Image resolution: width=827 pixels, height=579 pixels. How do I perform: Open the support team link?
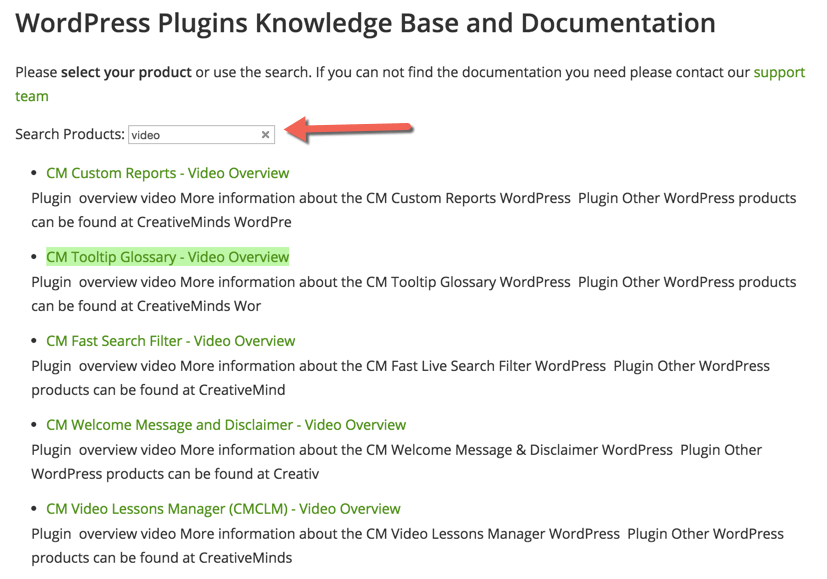779,73
